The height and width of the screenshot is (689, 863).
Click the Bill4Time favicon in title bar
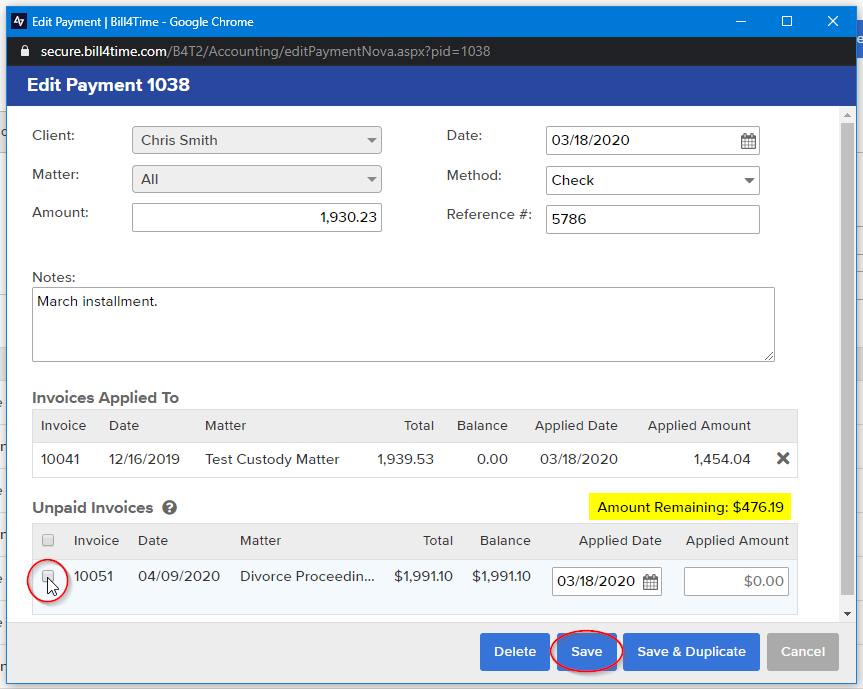pos(19,21)
